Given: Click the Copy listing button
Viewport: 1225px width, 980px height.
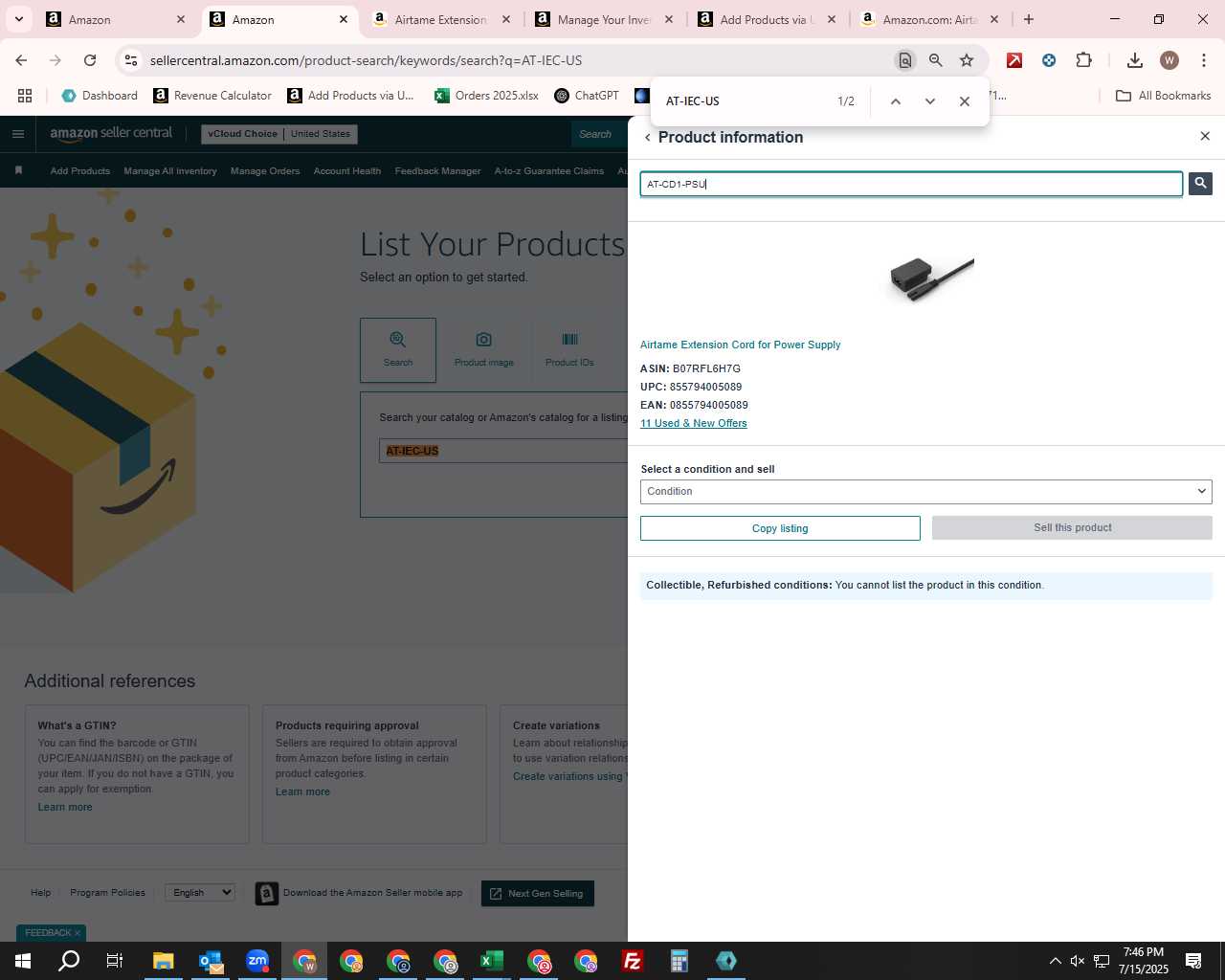Looking at the screenshot, I should click(780, 528).
